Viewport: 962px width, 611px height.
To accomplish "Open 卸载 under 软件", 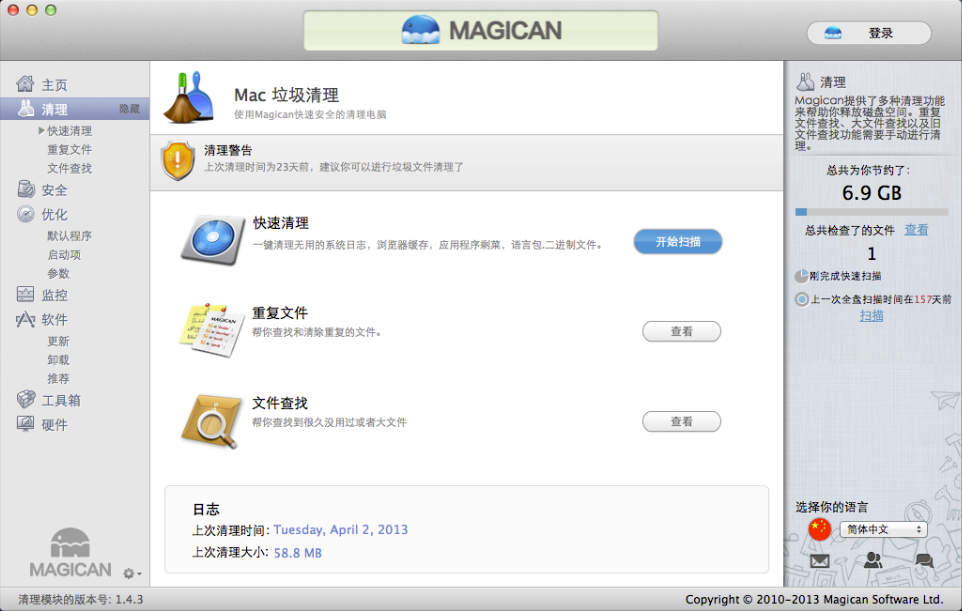I will [58, 359].
